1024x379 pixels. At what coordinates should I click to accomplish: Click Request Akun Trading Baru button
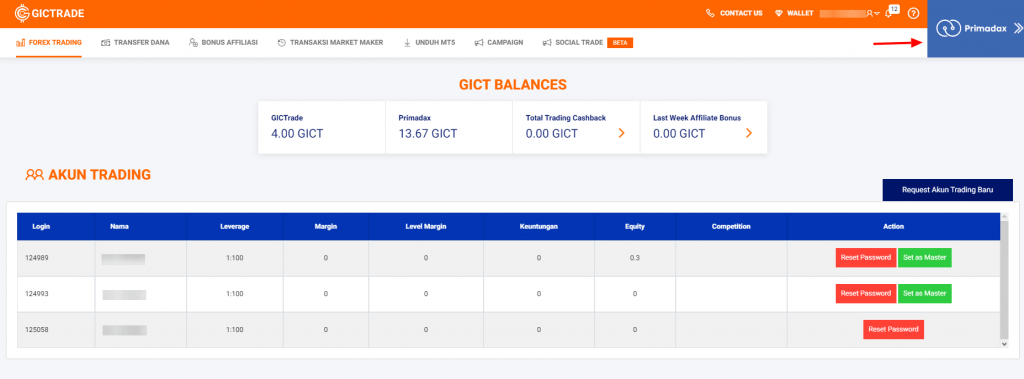[x=948, y=190]
